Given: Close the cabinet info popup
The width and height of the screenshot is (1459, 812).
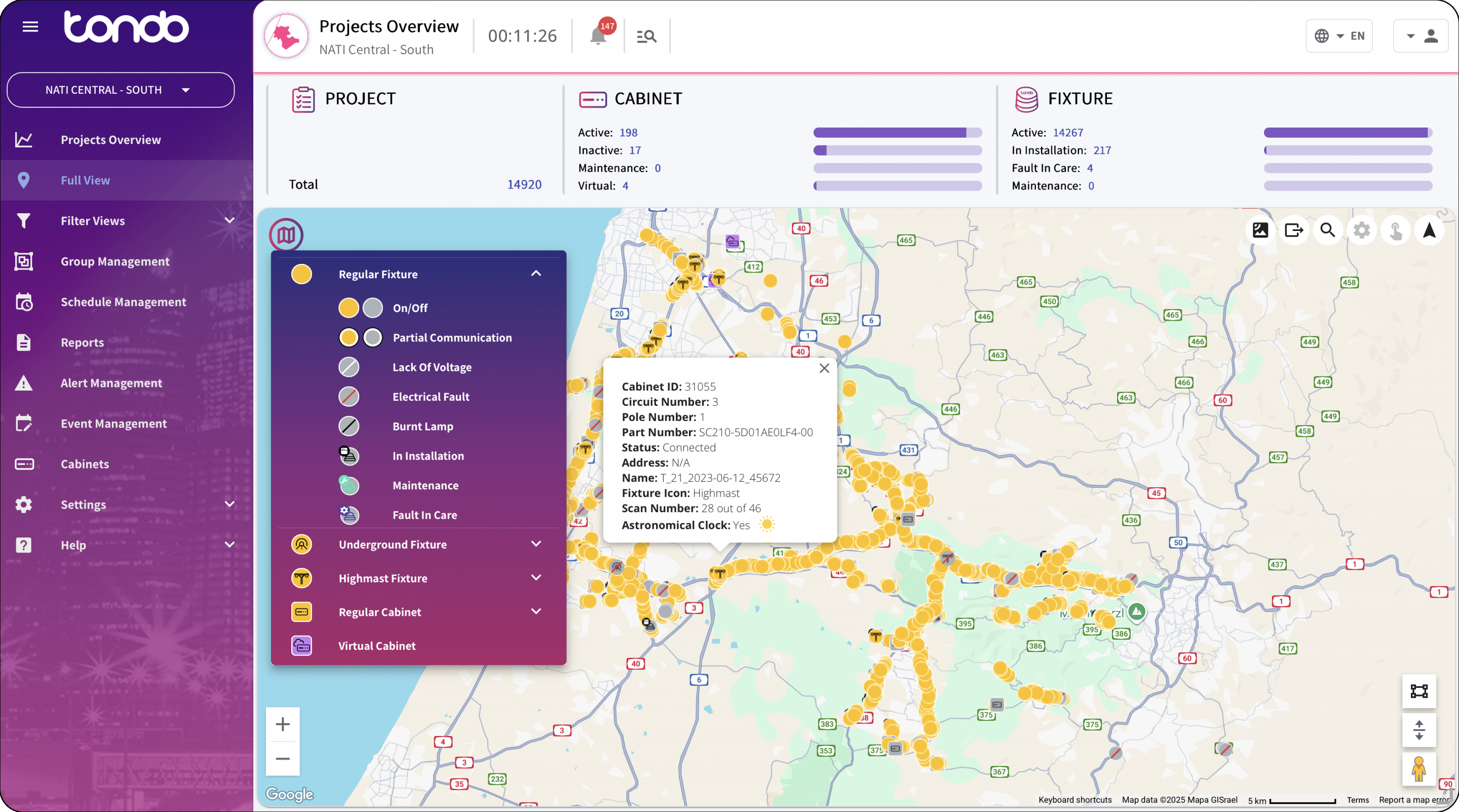Looking at the screenshot, I should pos(824,368).
